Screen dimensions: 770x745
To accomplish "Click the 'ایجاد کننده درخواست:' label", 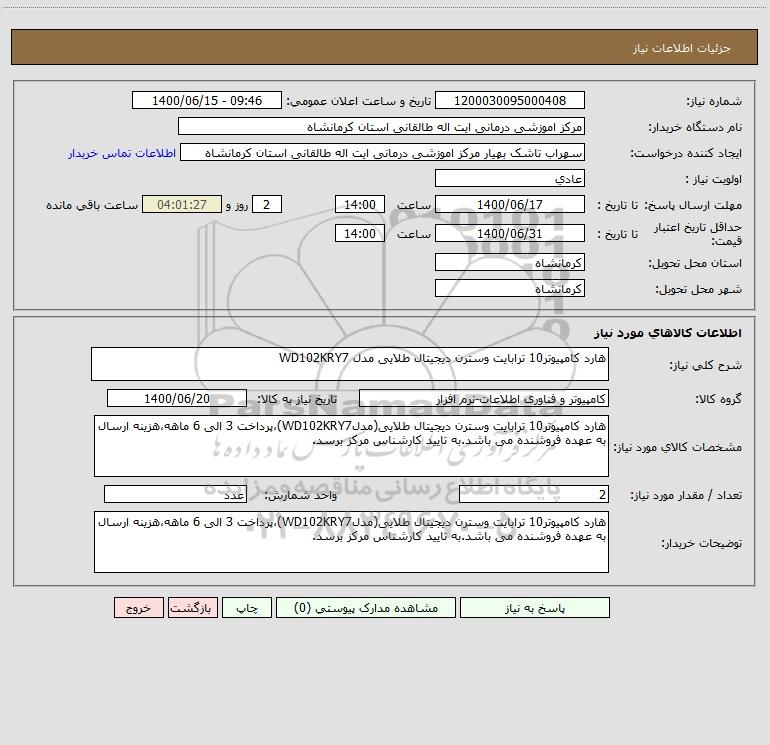I will (686, 153).
